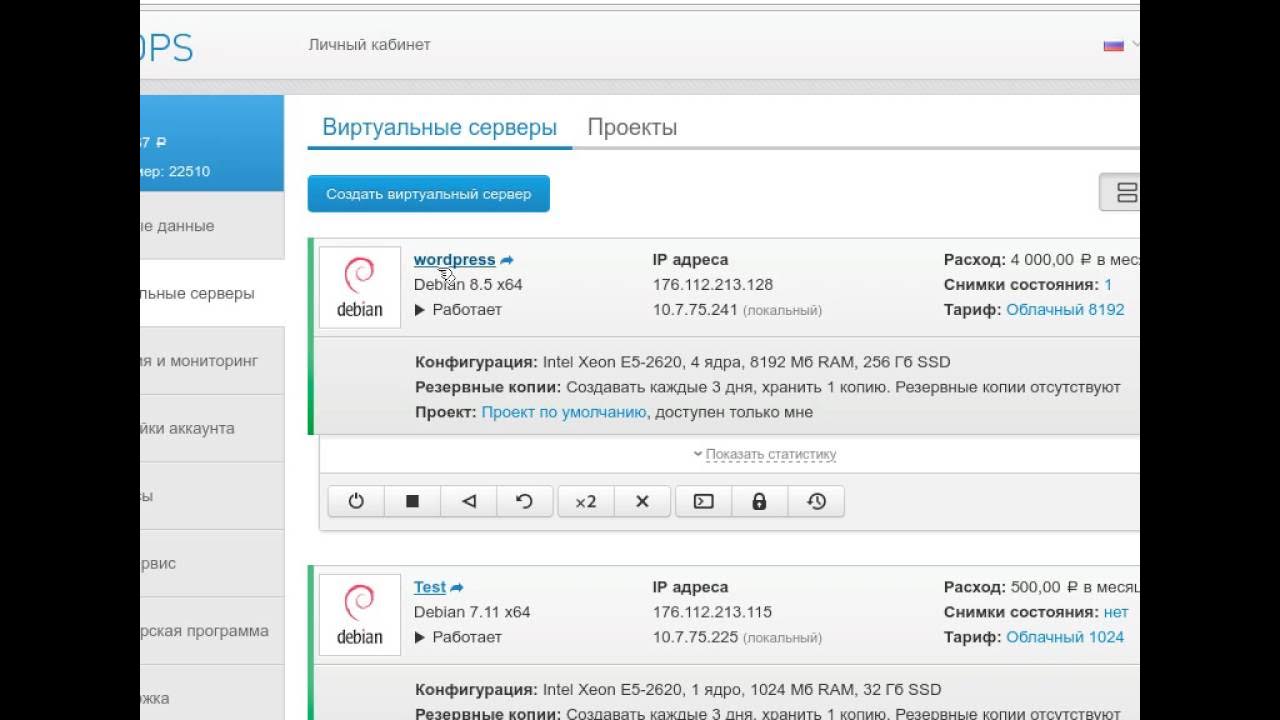Open Проект по умолчанию link
Screen dimensions: 1280x720
coord(564,412)
